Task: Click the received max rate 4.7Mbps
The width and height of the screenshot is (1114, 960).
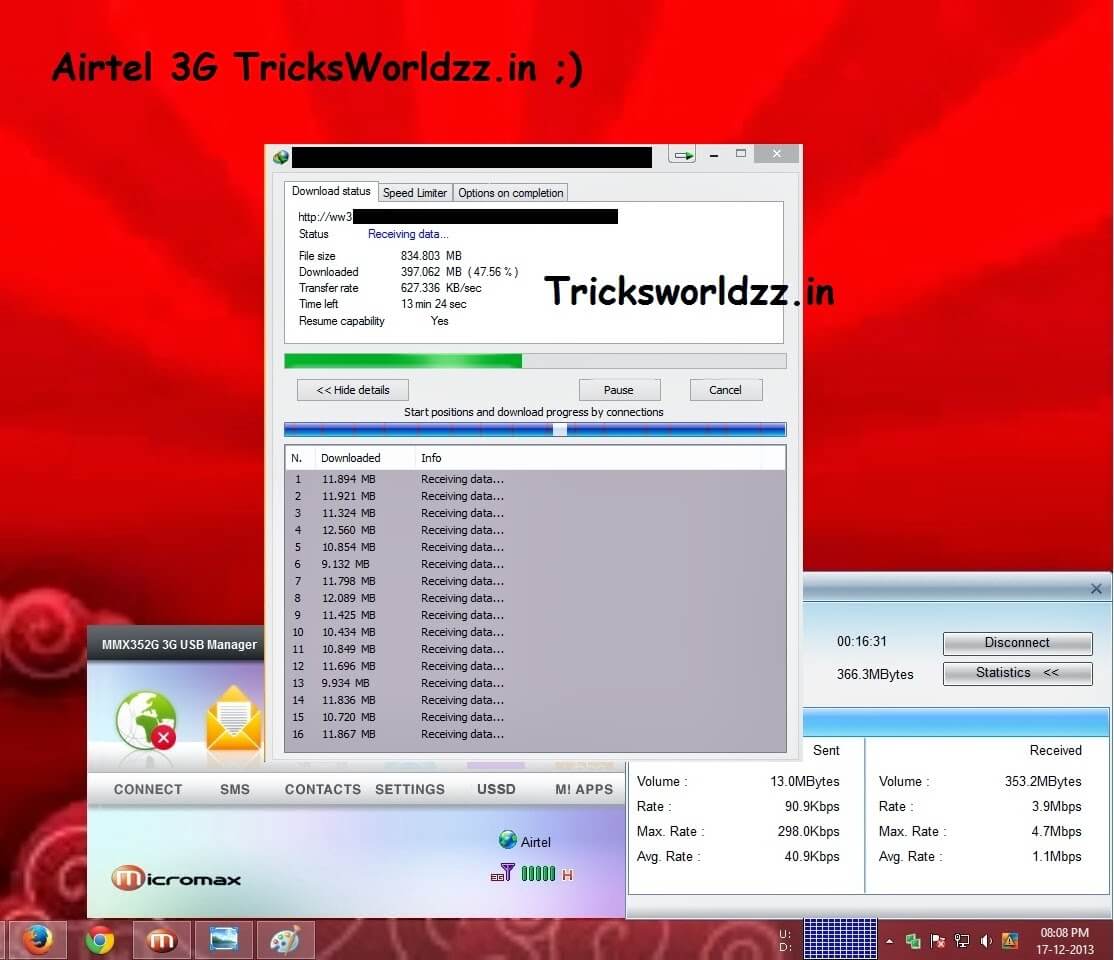Action: (x=1056, y=831)
